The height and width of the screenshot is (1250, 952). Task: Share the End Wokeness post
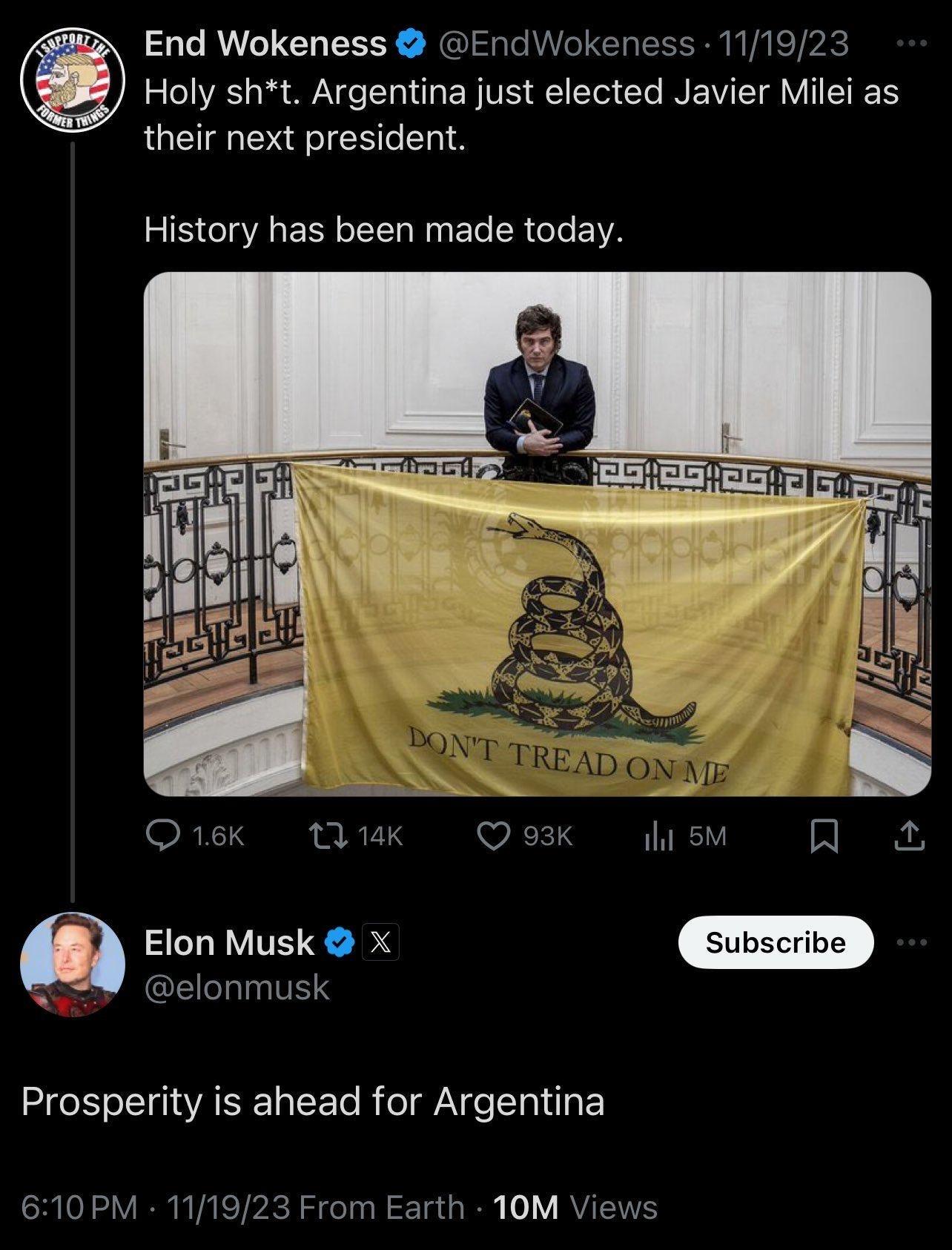click(909, 836)
